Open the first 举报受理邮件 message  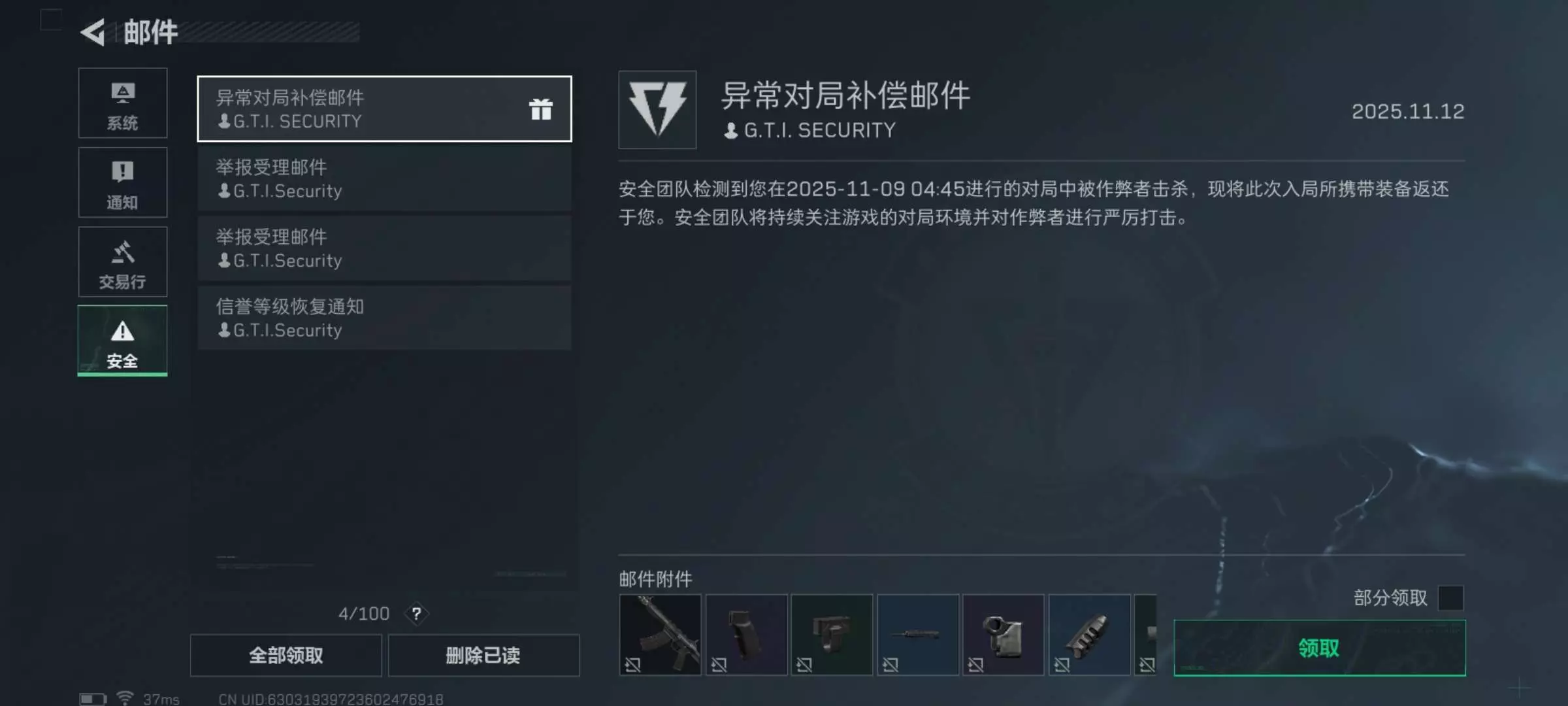(x=384, y=179)
